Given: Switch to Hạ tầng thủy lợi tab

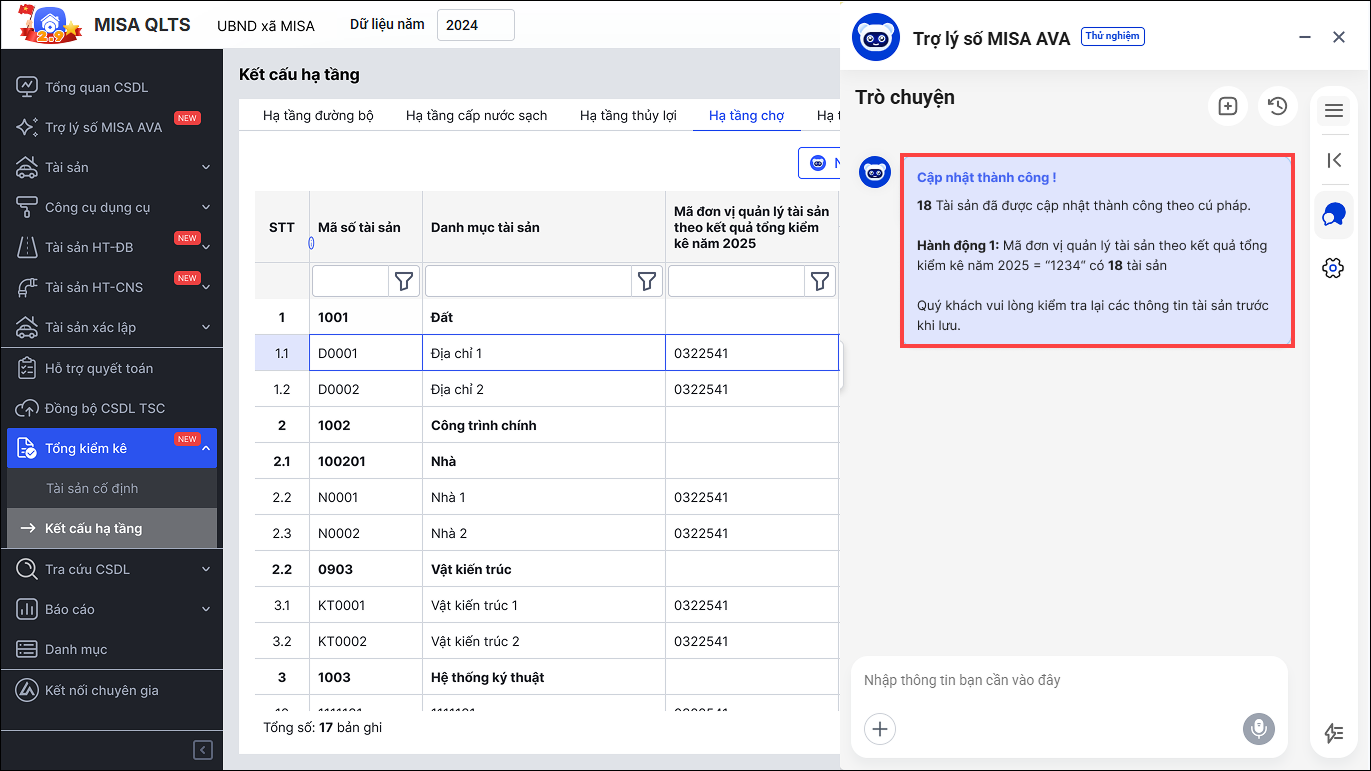Looking at the screenshot, I should click(628, 115).
